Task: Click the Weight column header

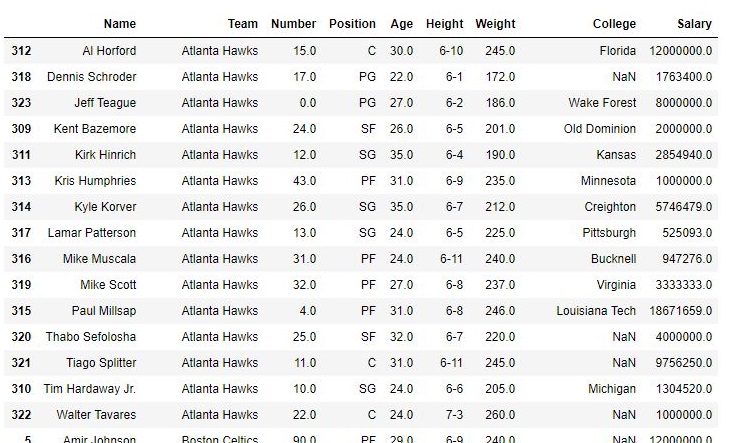Action: click(495, 24)
